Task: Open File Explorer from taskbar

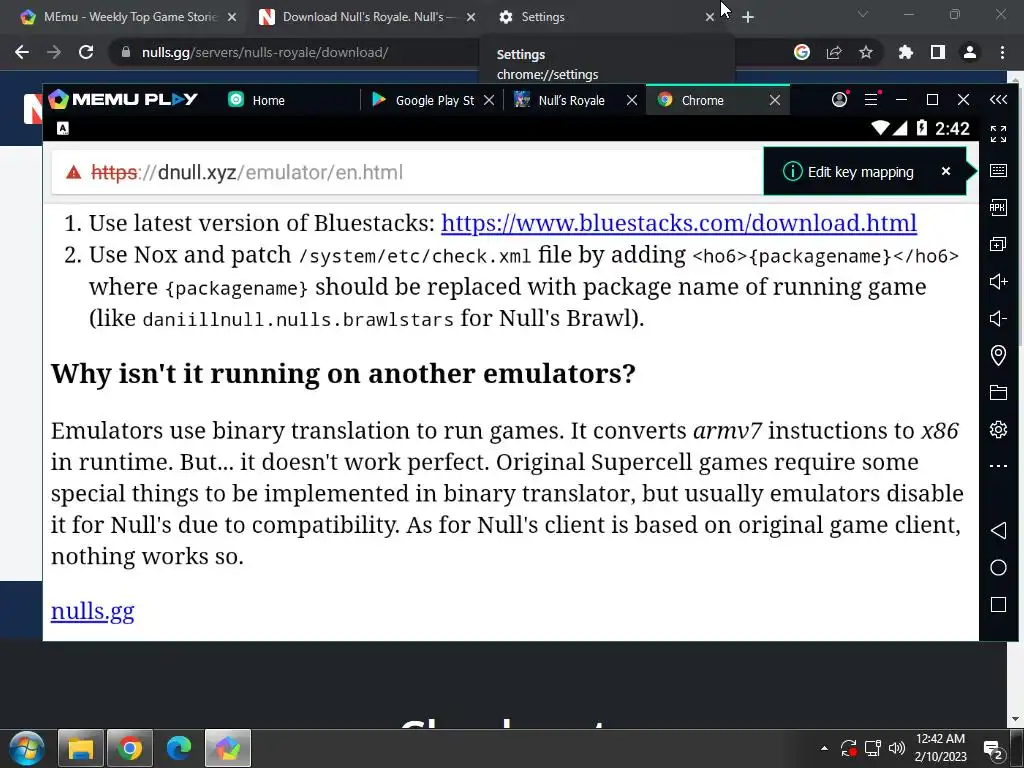Action: pos(81,748)
